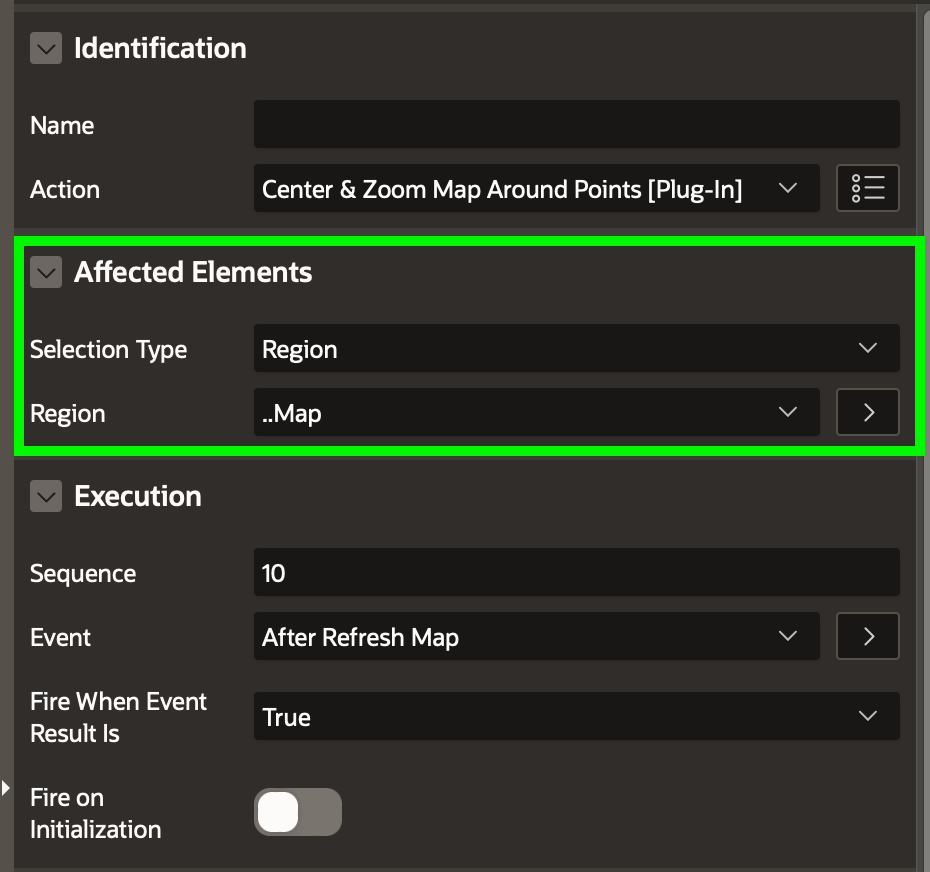Open the Event dropdown

pyautogui.click(x=536, y=637)
